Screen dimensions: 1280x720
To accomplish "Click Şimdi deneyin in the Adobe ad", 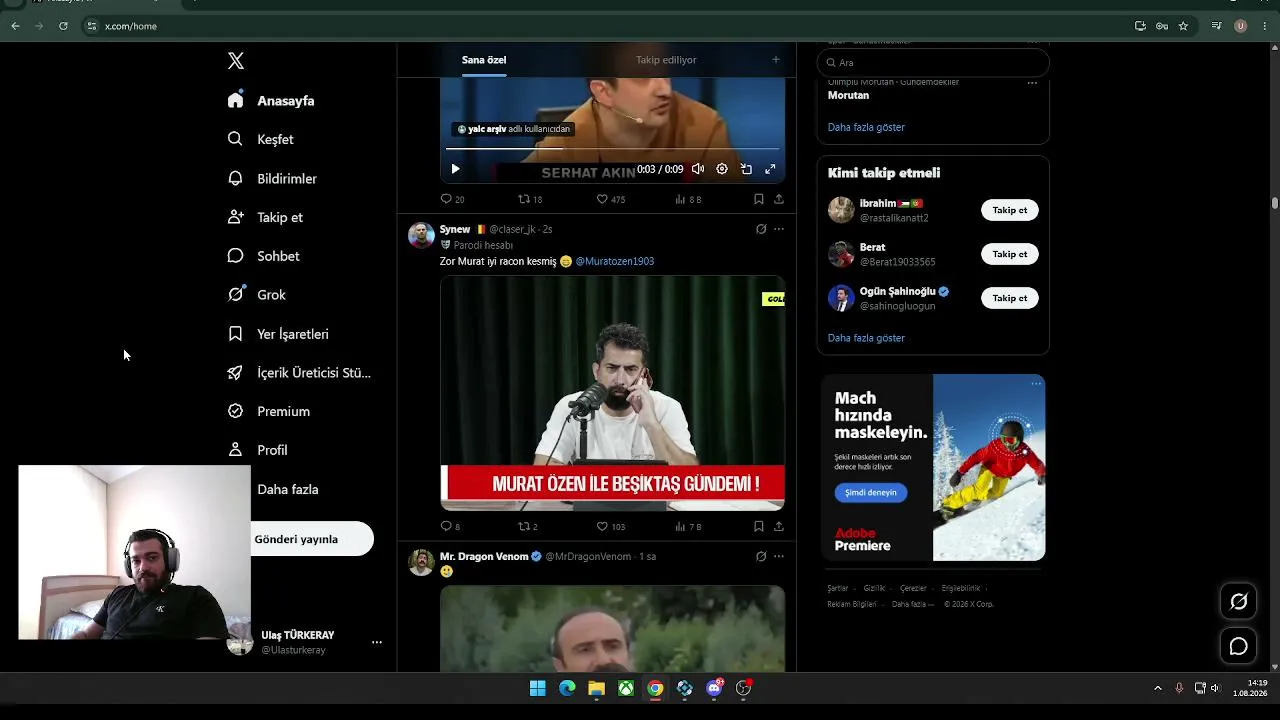I will pos(871,493).
